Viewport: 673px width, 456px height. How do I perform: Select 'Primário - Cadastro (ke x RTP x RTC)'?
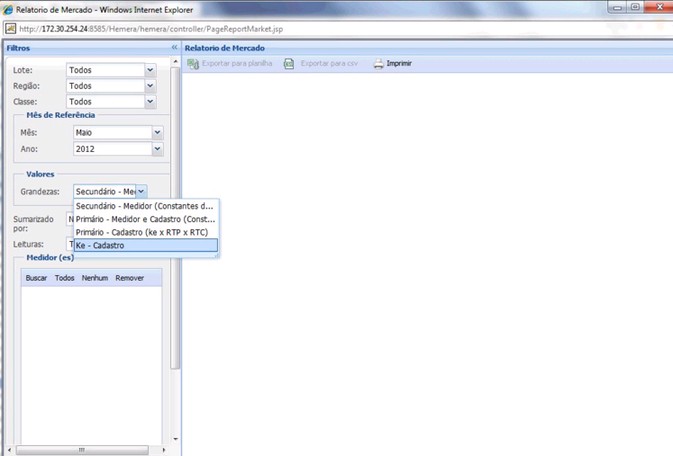click(145, 232)
